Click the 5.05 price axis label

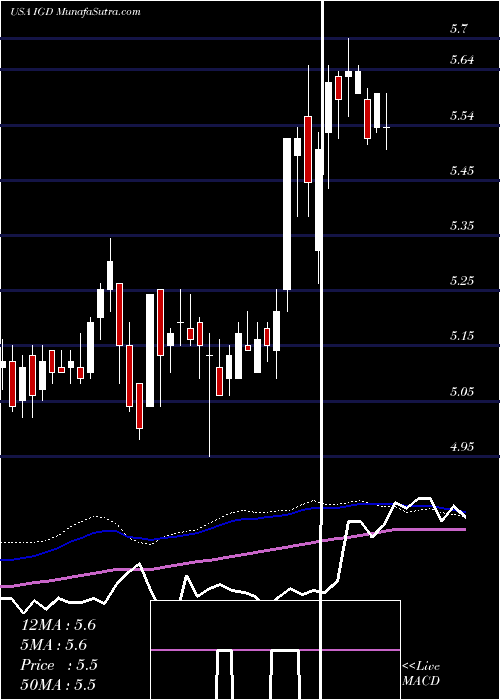click(461, 392)
